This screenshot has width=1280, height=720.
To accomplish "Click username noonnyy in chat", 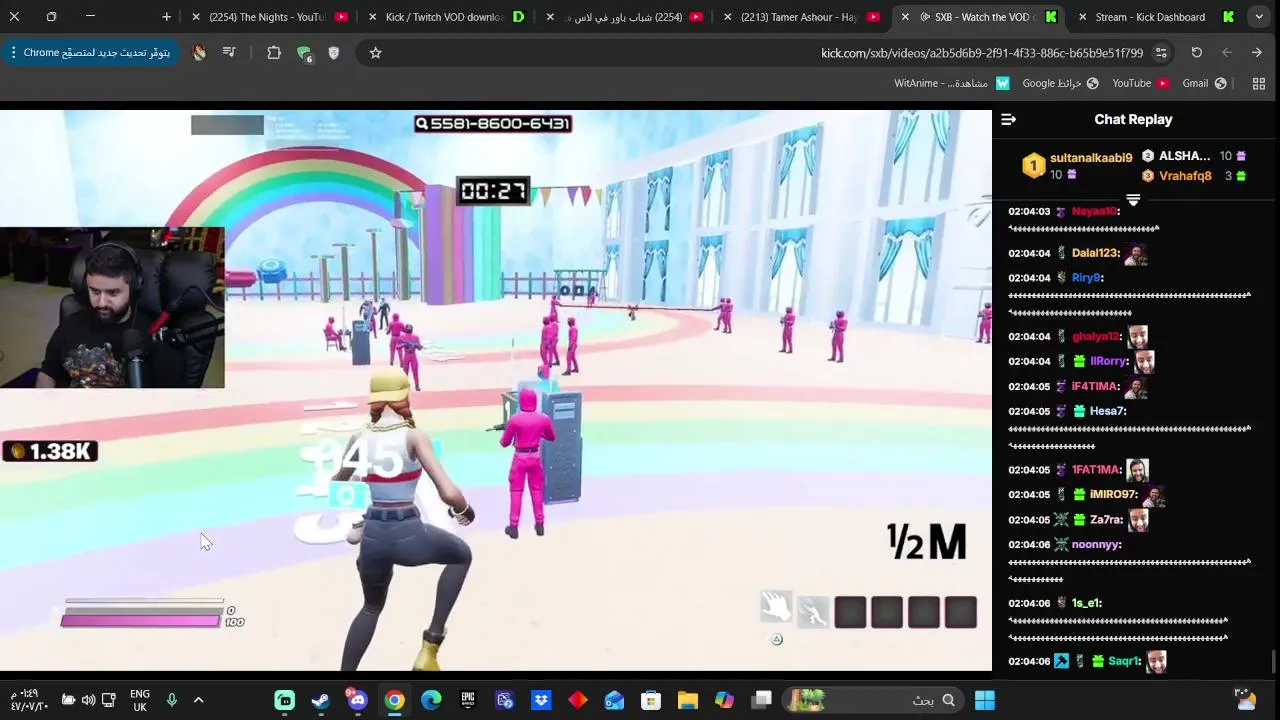I will (x=1096, y=545).
